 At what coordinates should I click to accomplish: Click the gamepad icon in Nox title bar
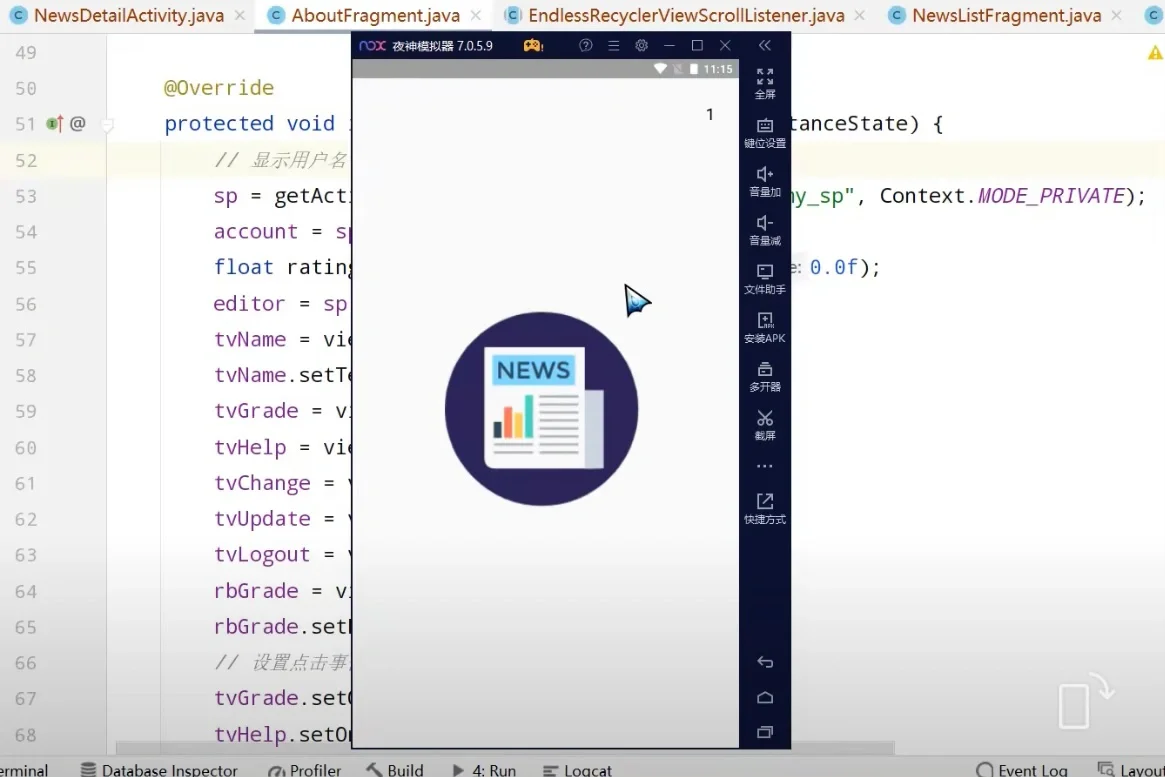point(532,45)
